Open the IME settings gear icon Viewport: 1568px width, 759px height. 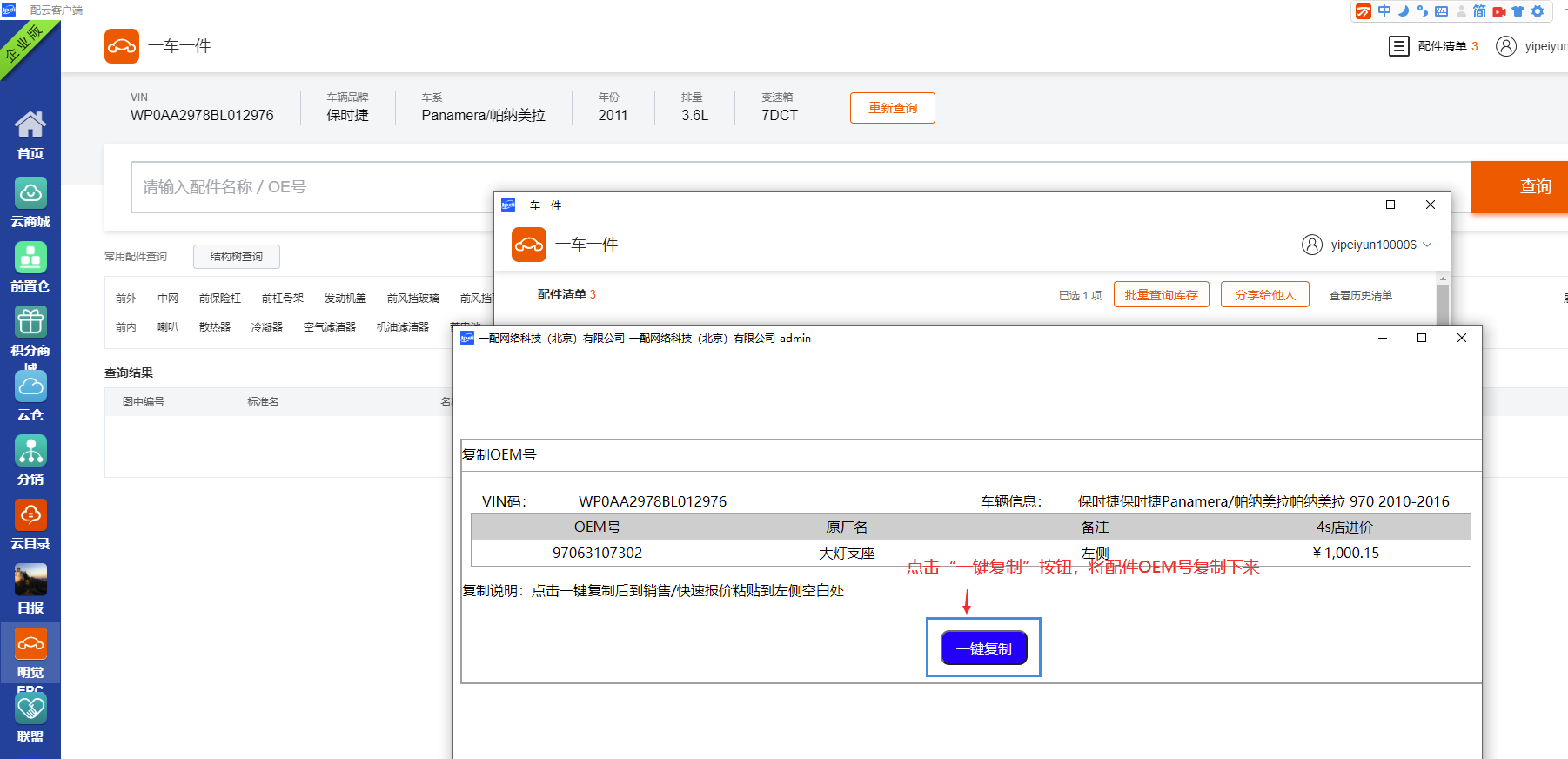point(1538,11)
